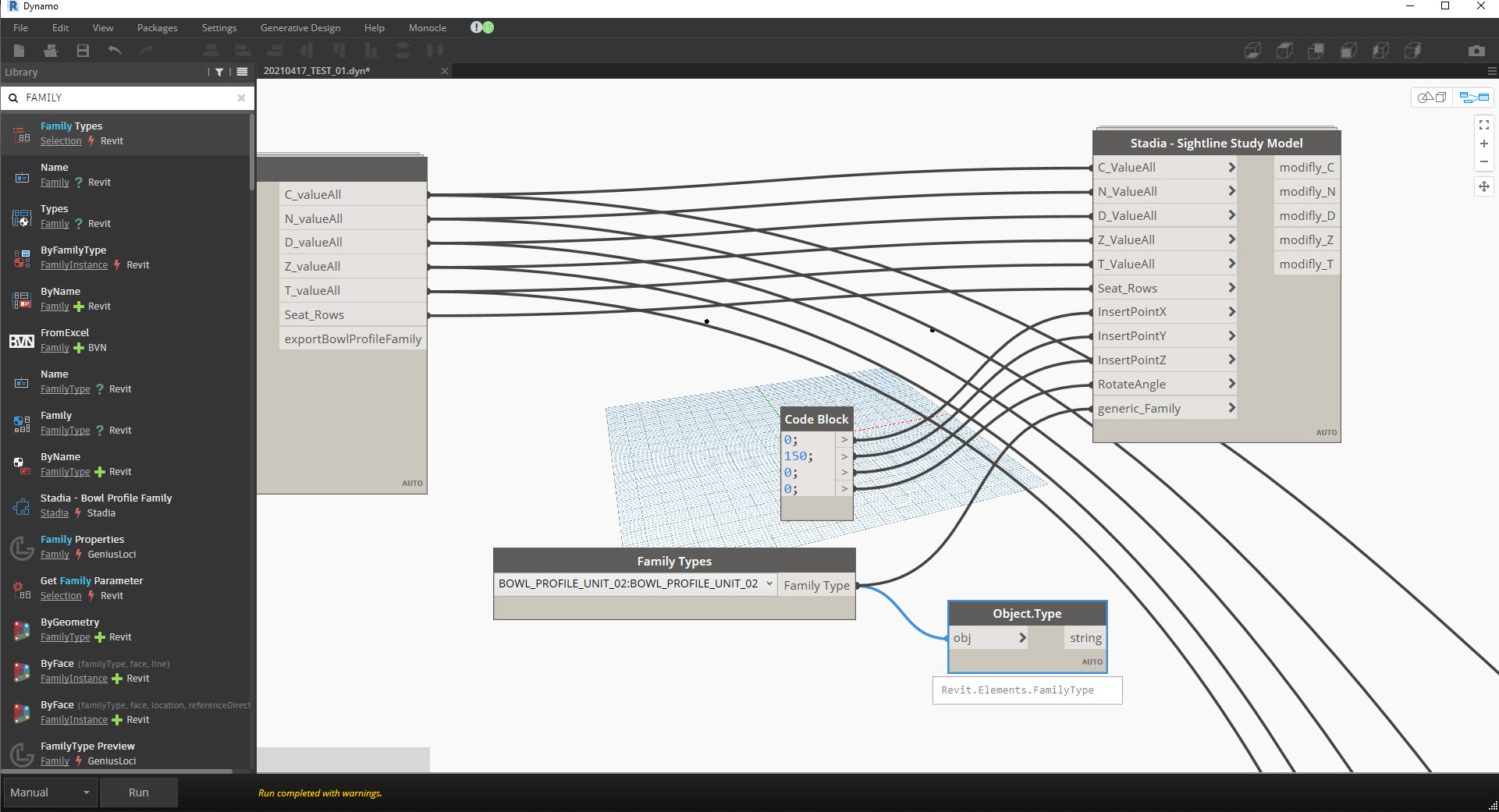
Task: Click the InsertPointX port chevron
Action: (x=1231, y=312)
